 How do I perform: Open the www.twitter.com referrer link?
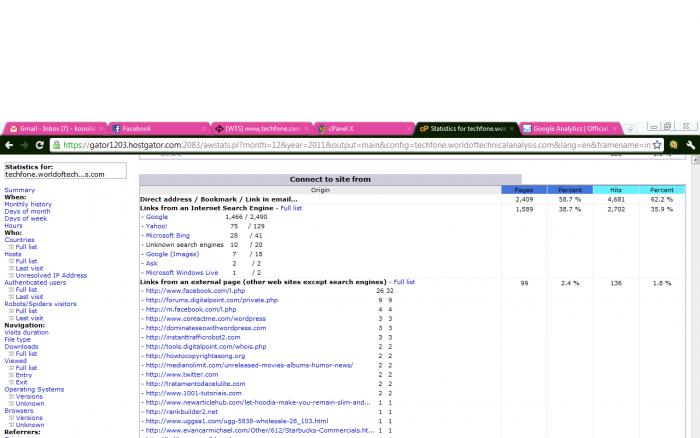(x=182, y=375)
